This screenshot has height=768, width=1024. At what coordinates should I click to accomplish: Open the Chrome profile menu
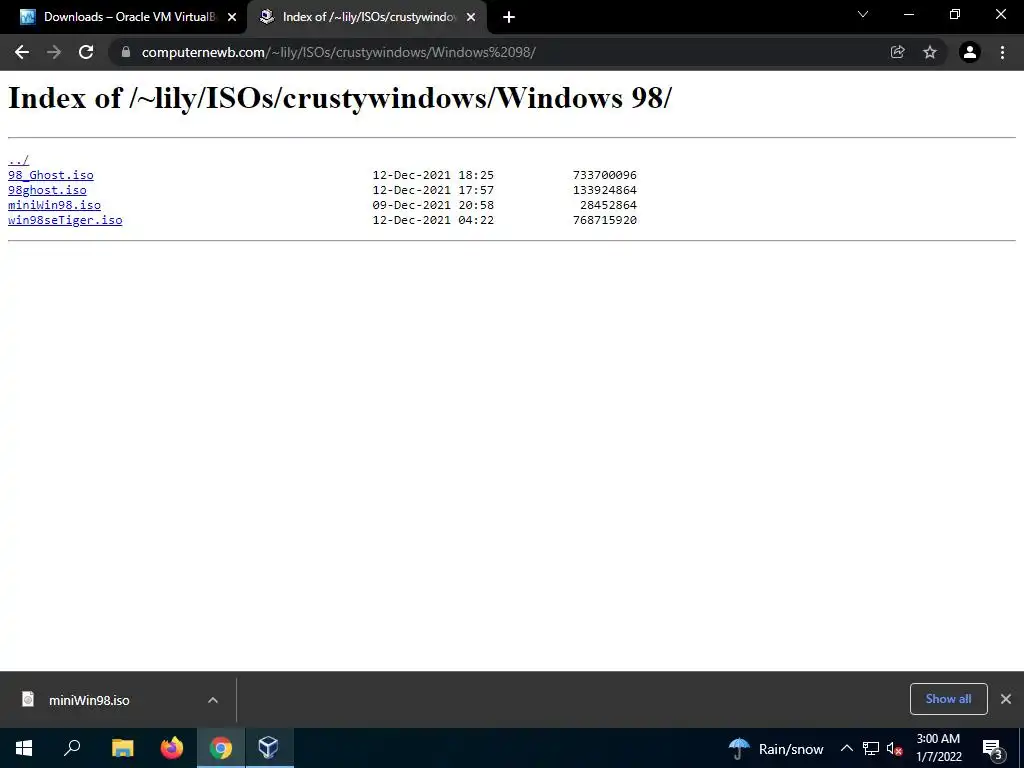[970, 52]
